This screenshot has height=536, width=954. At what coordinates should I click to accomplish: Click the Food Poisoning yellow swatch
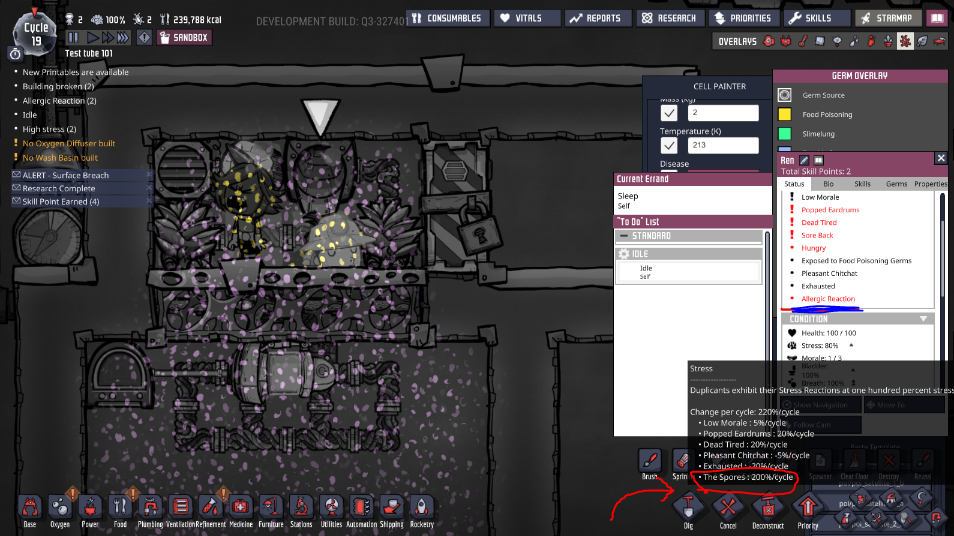point(785,114)
